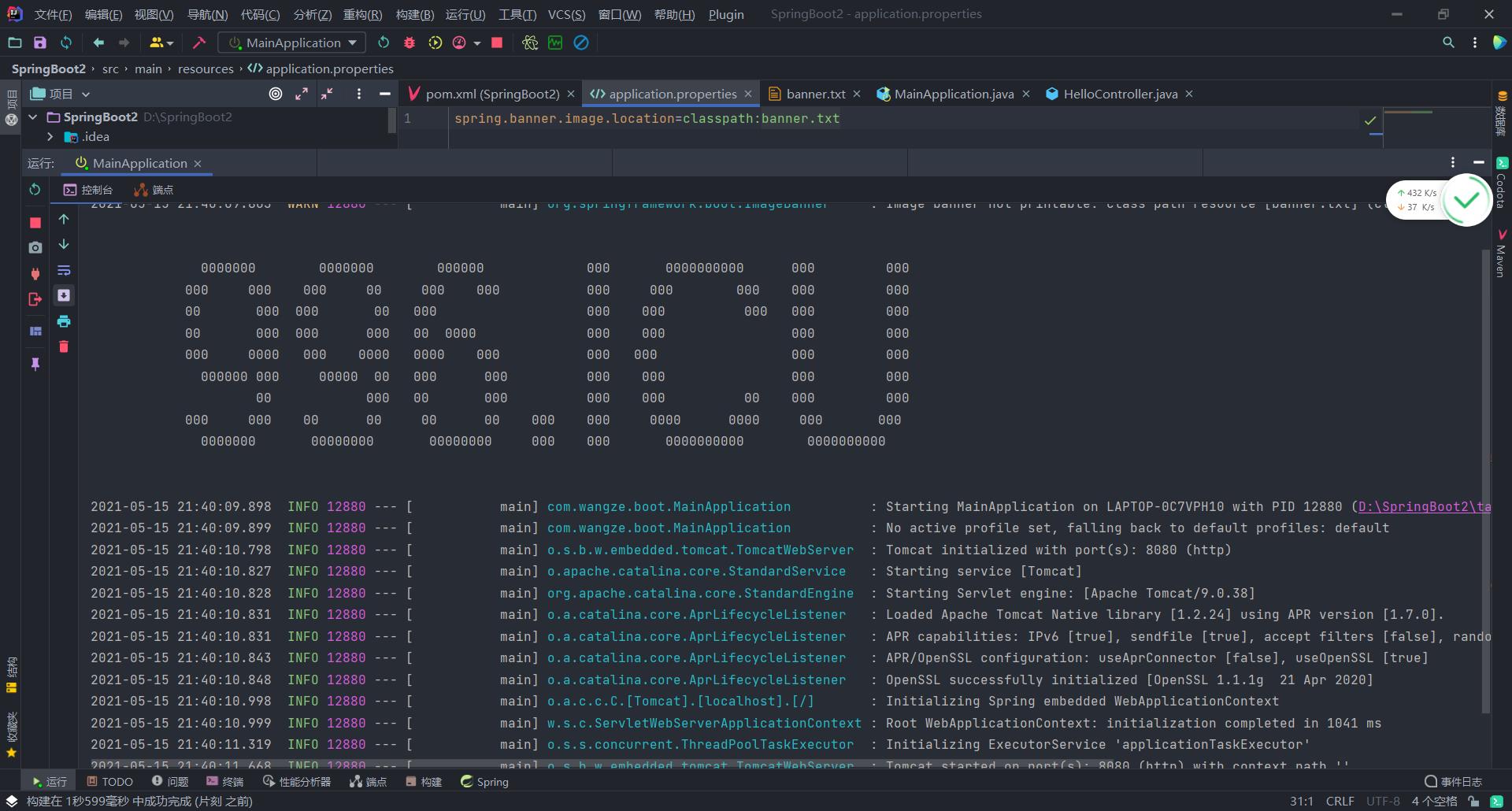
Task: Click the console vertical scrollbar
Action: click(1486, 480)
